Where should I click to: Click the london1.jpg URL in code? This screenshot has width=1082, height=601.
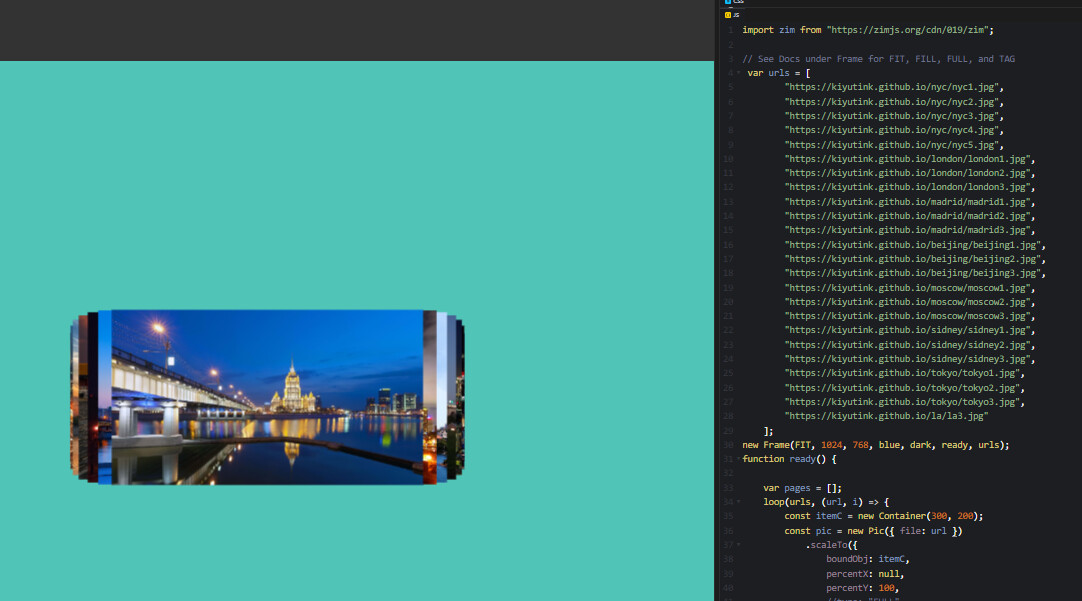click(x=908, y=159)
